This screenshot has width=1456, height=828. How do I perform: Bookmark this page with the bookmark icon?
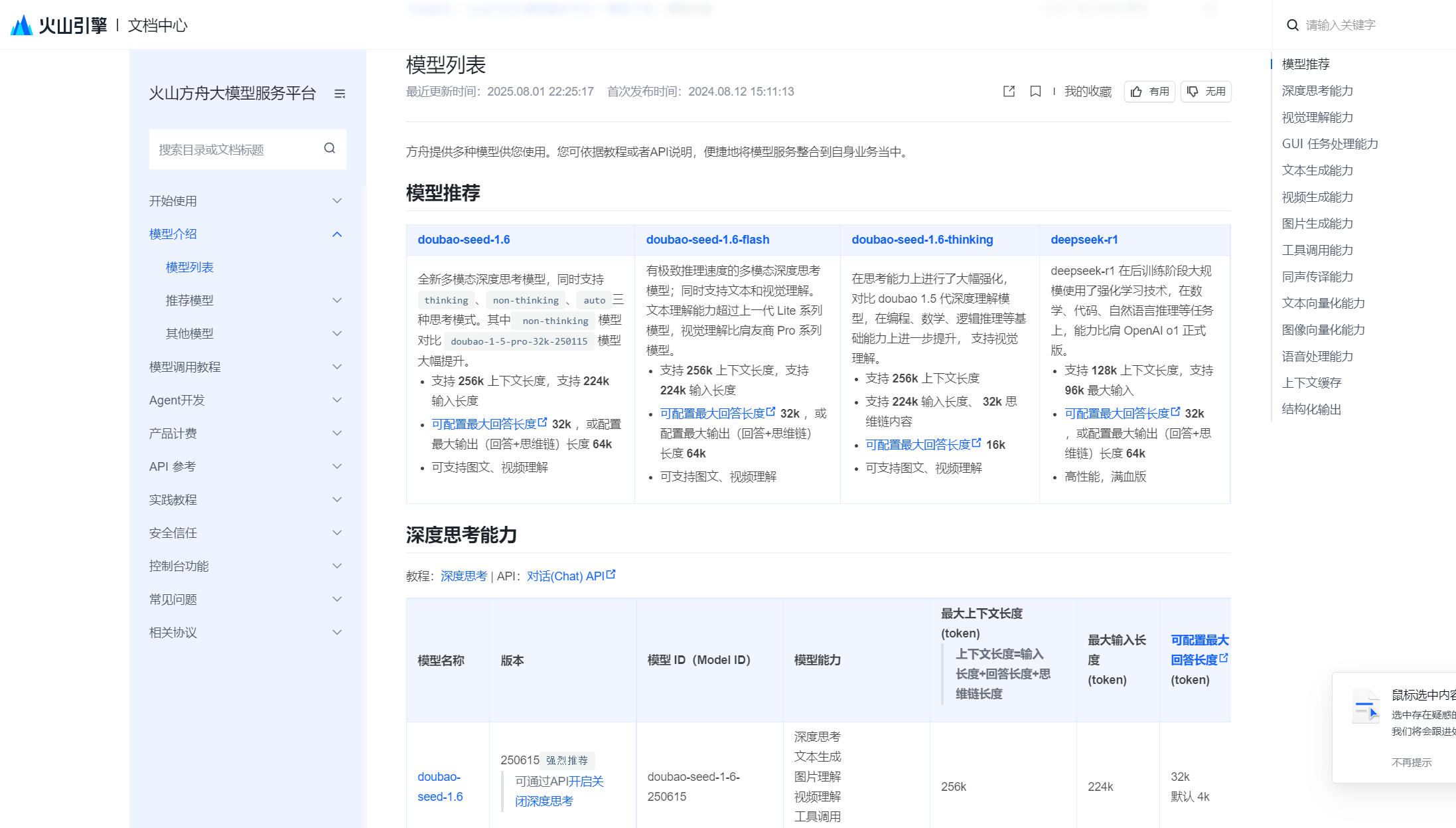click(1035, 92)
